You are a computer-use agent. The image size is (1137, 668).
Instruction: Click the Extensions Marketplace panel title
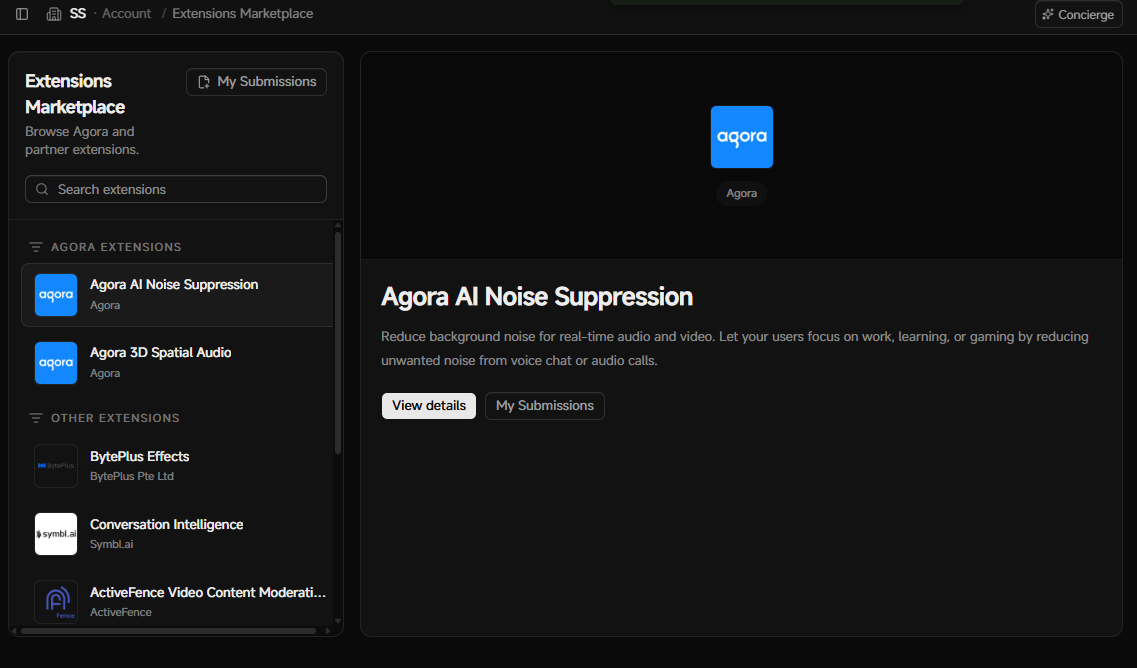pyautogui.click(x=75, y=94)
